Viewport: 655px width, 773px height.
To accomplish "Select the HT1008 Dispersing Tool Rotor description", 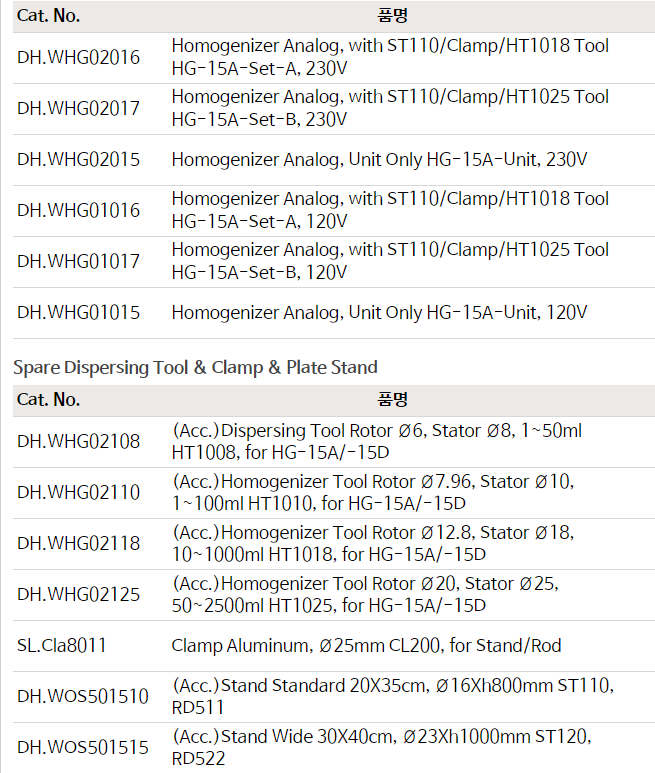I will (377, 441).
